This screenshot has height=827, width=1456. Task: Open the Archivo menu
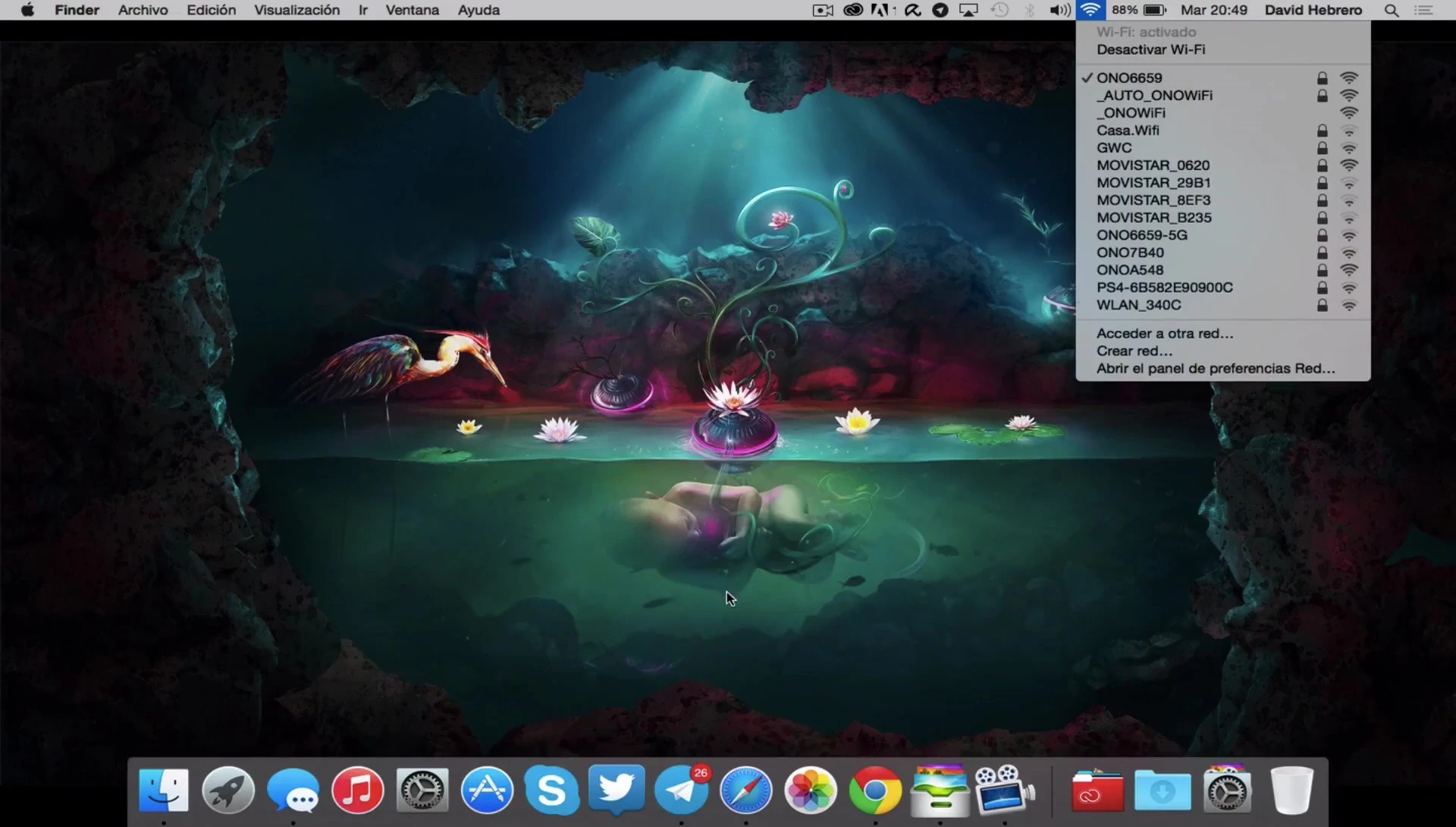point(143,10)
